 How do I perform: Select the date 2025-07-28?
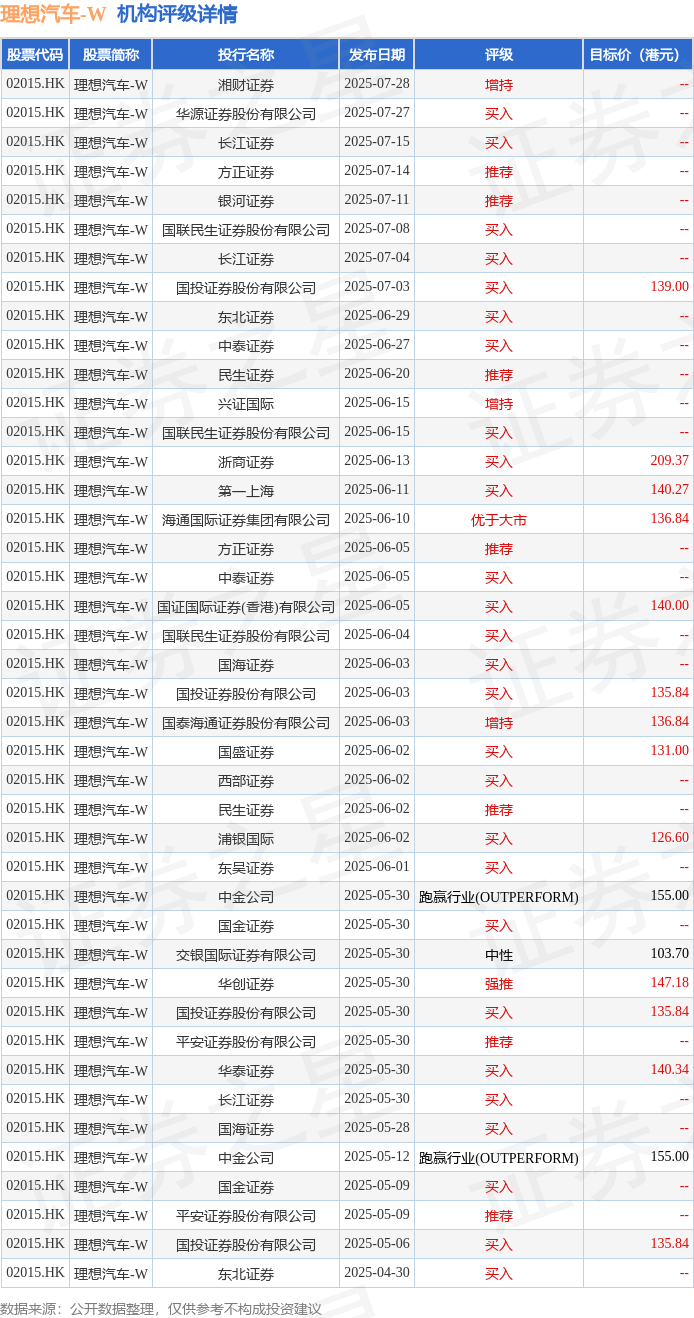click(x=377, y=84)
